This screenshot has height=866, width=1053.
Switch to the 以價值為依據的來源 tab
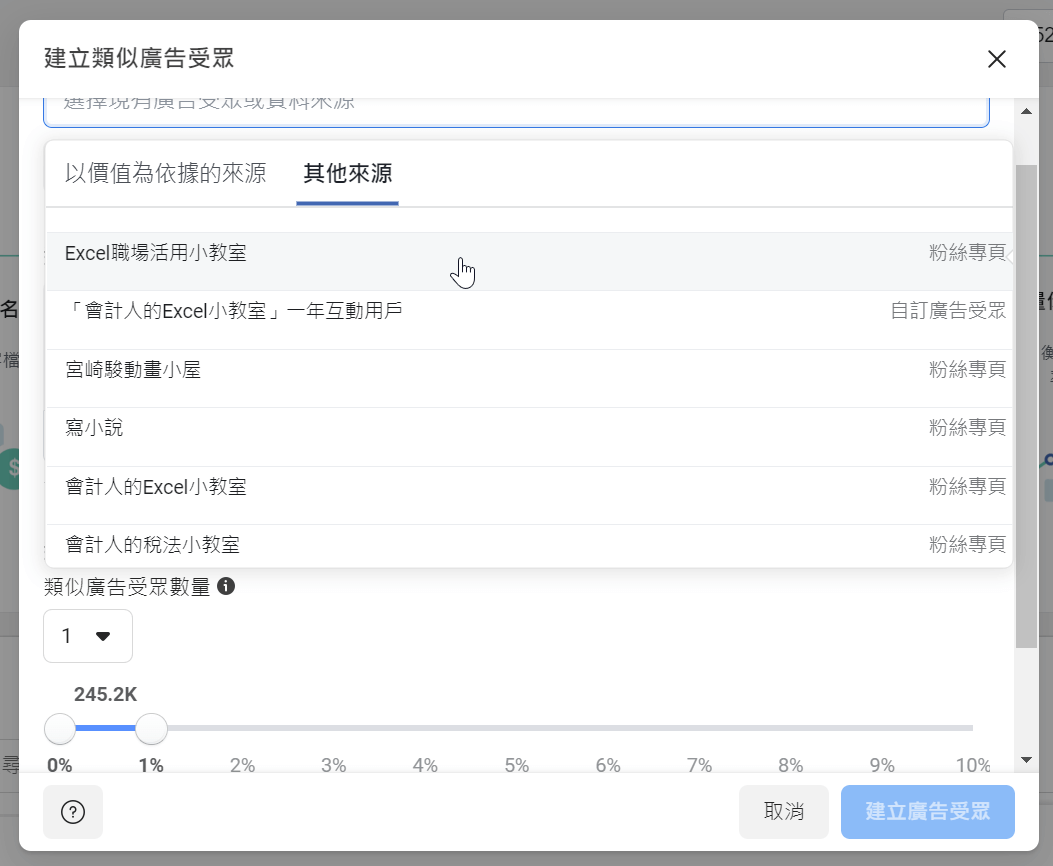click(x=165, y=173)
